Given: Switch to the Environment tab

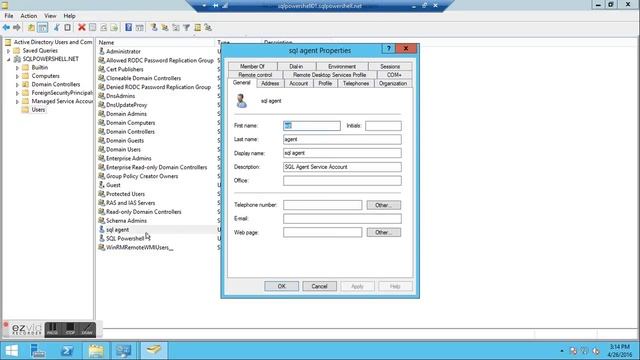Looking at the screenshot, I should click(x=342, y=66).
